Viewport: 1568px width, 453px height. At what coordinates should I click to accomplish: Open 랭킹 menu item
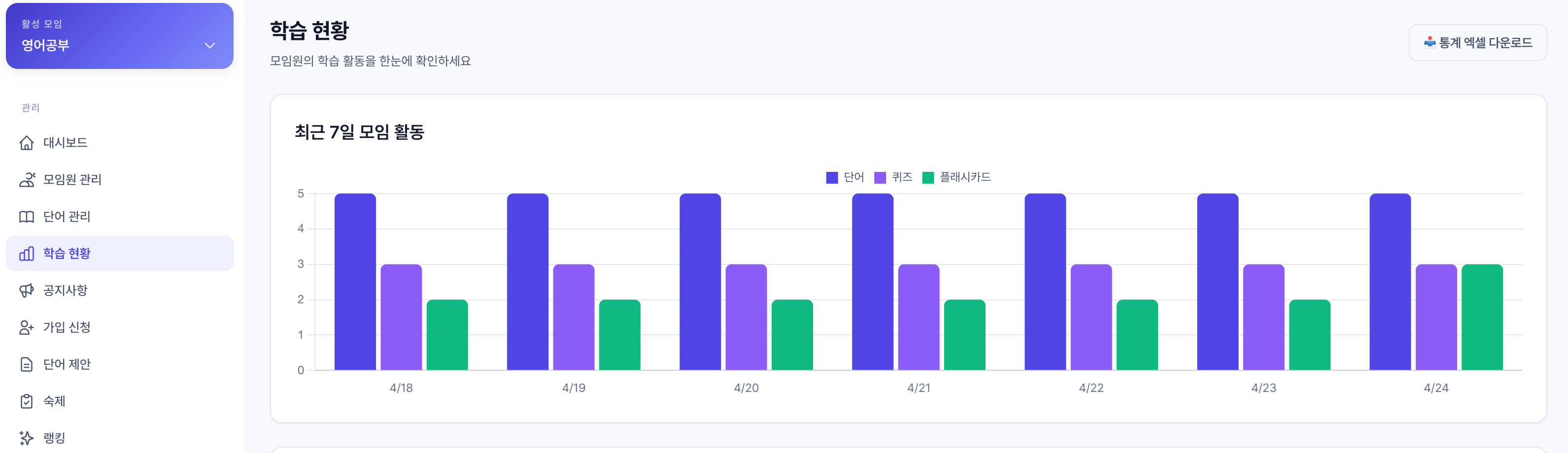coord(120,438)
